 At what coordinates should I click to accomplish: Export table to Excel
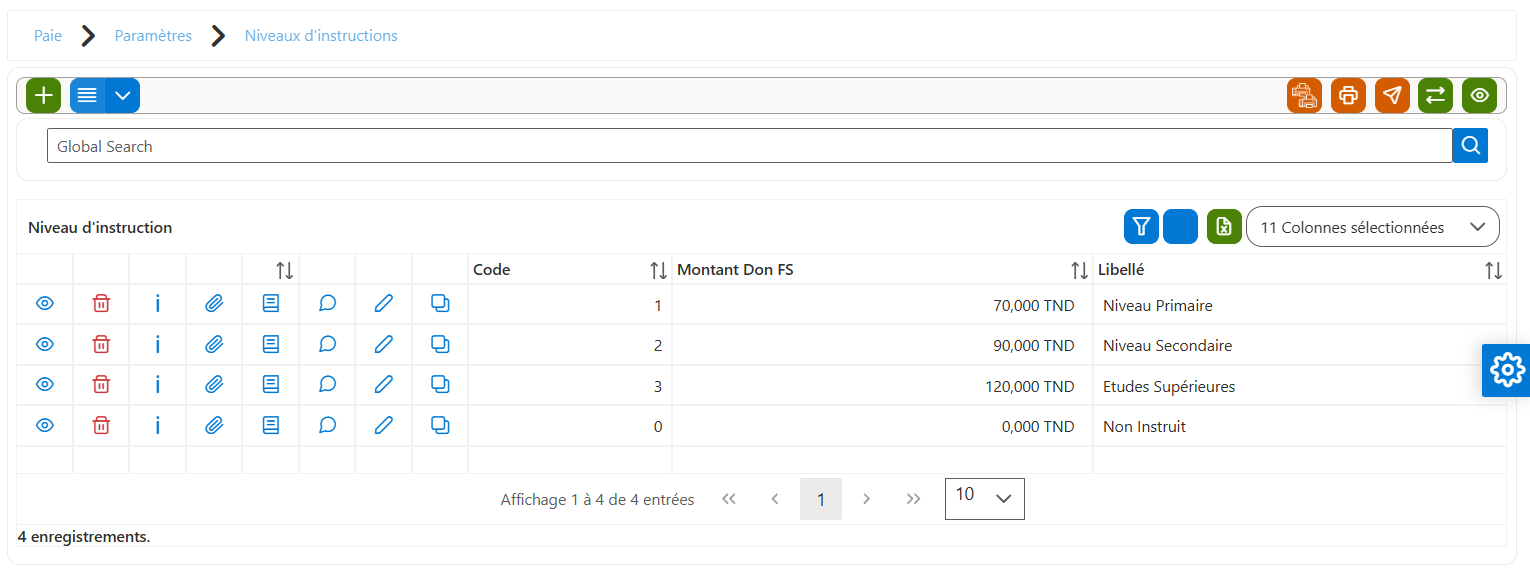pyautogui.click(x=1224, y=227)
